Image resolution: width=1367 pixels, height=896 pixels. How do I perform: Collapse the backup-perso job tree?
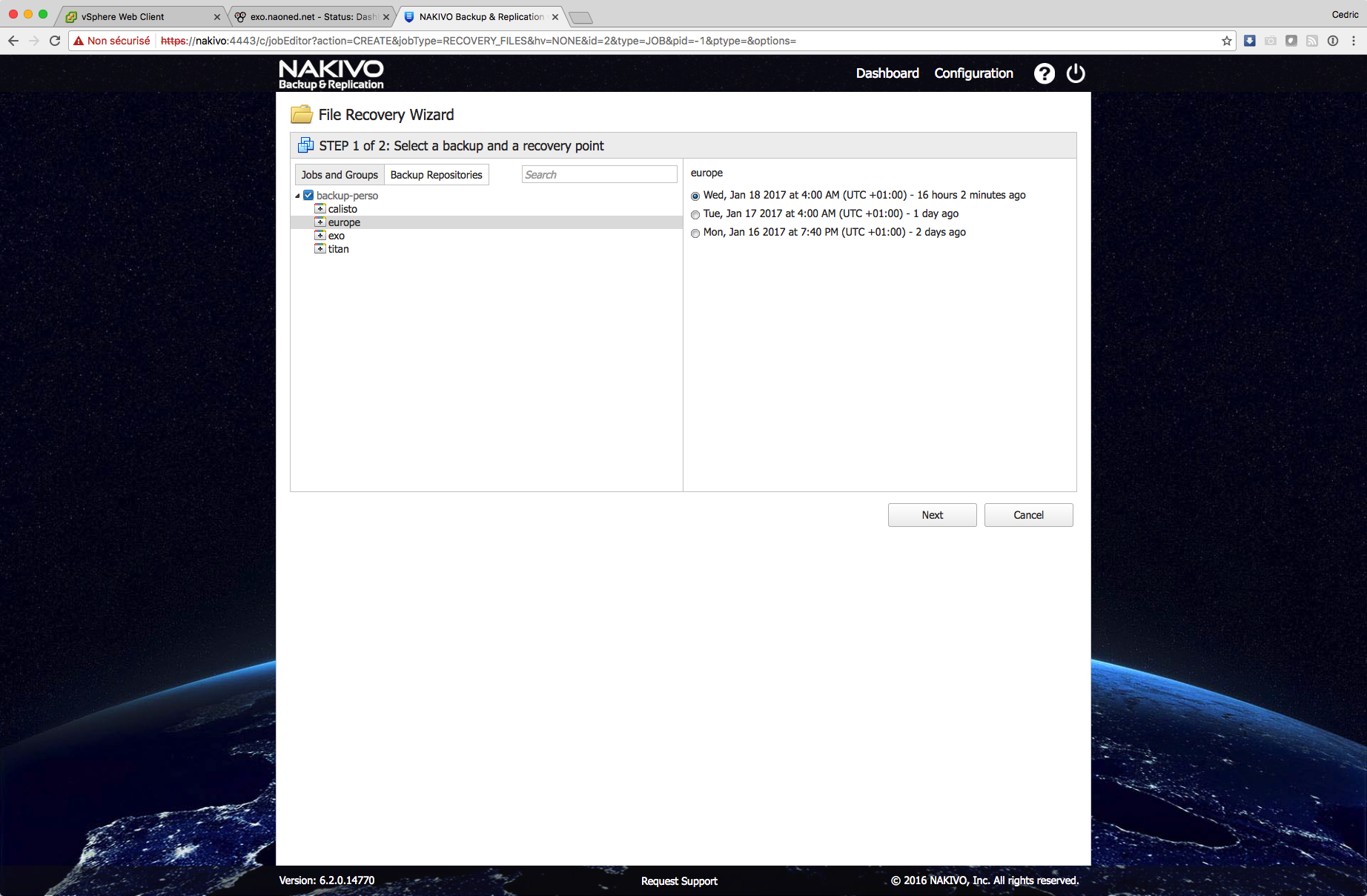pos(298,196)
